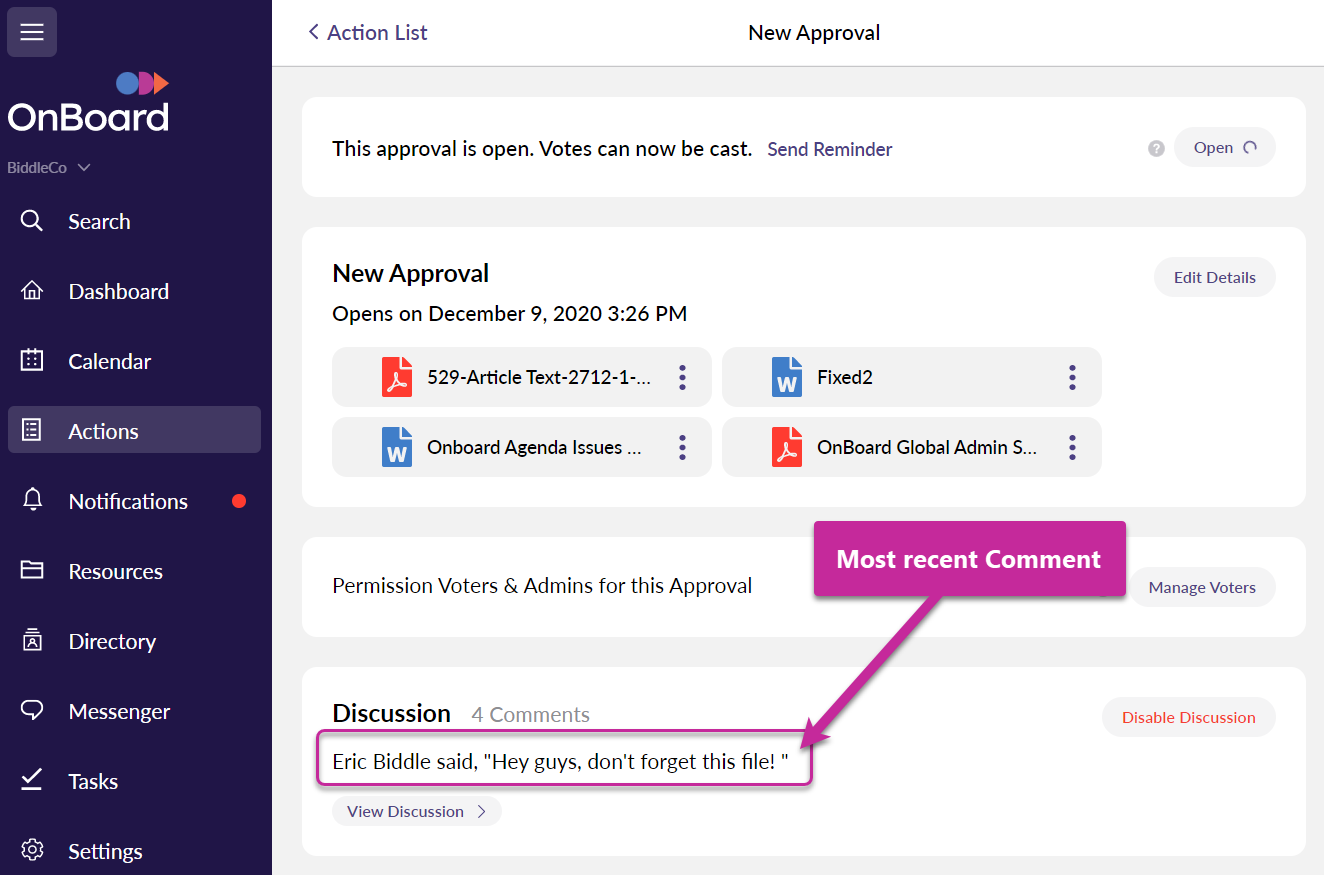
Task: Click 'Opens on December 9, 2020 3:26 PM' text
Action: pos(509,313)
